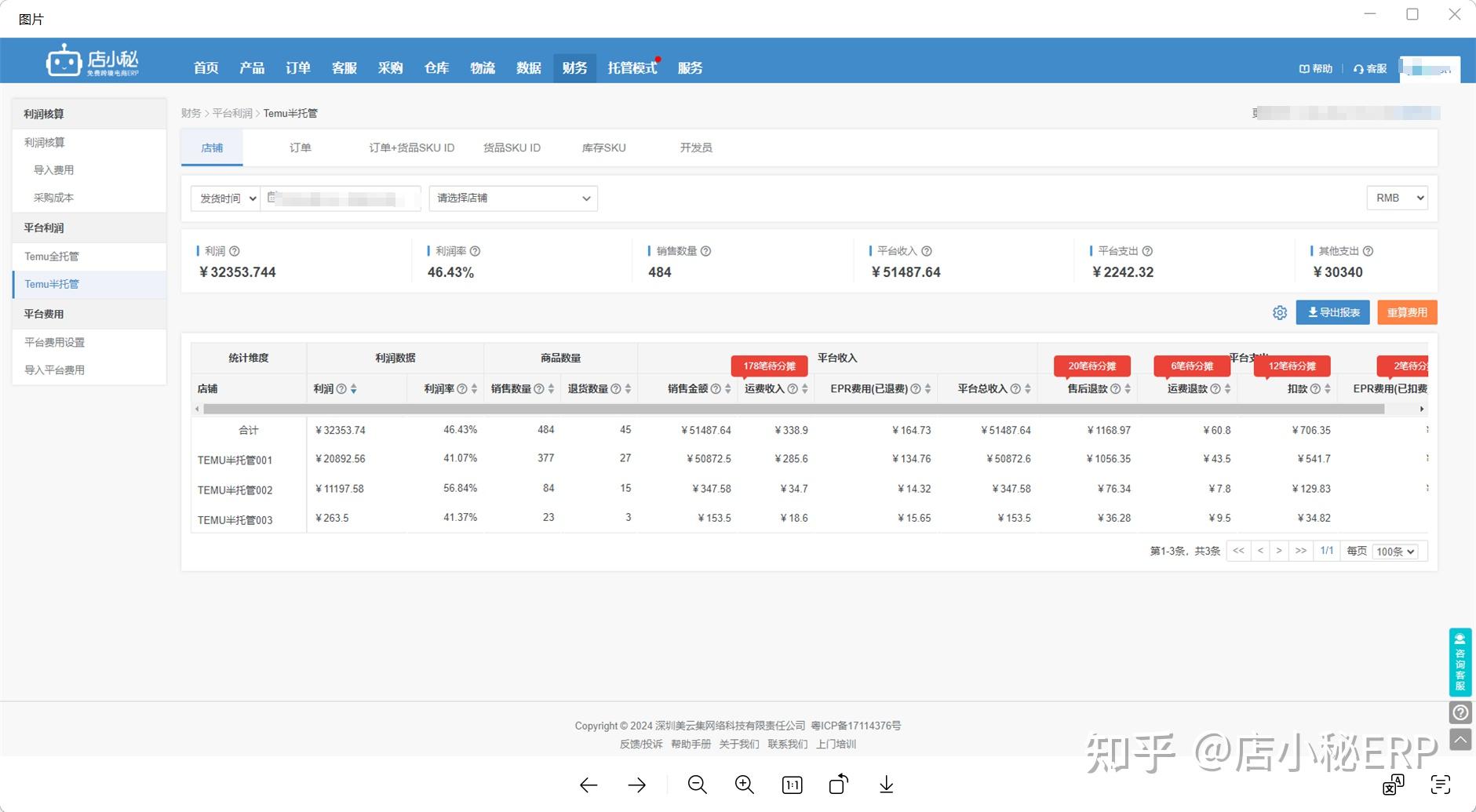Open the 发货时间 dropdown
The width and height of the screenshot is (1476, 812).
pos(225,198)
